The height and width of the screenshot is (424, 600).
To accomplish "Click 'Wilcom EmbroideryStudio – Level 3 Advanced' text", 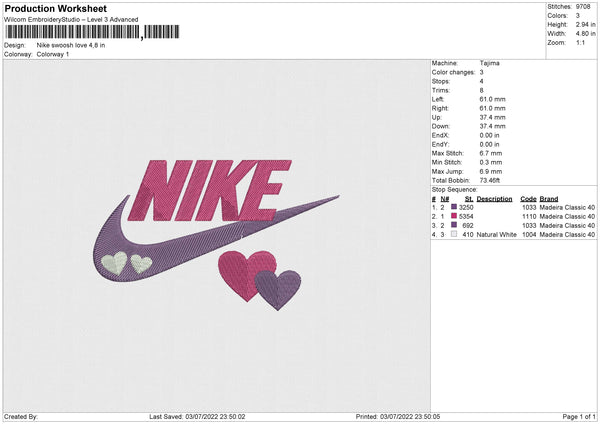I will (x=71, y=20).
